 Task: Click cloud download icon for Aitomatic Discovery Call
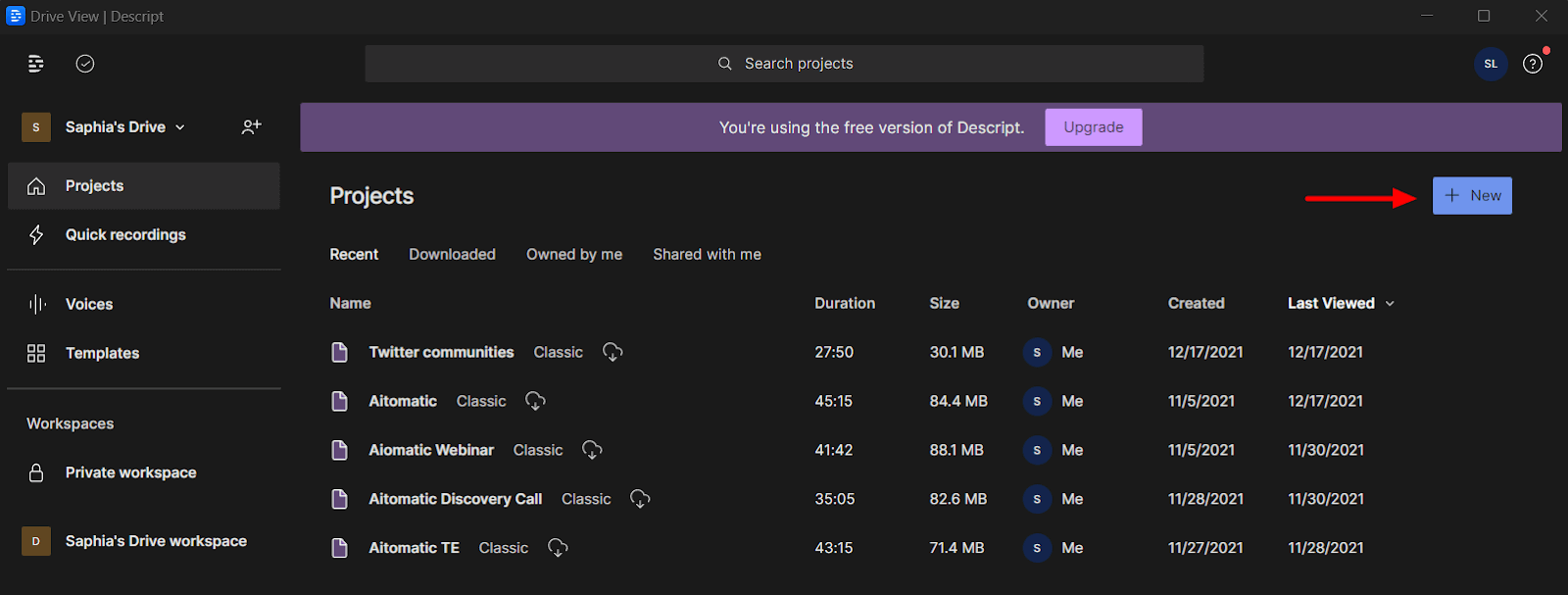(640, 499)
